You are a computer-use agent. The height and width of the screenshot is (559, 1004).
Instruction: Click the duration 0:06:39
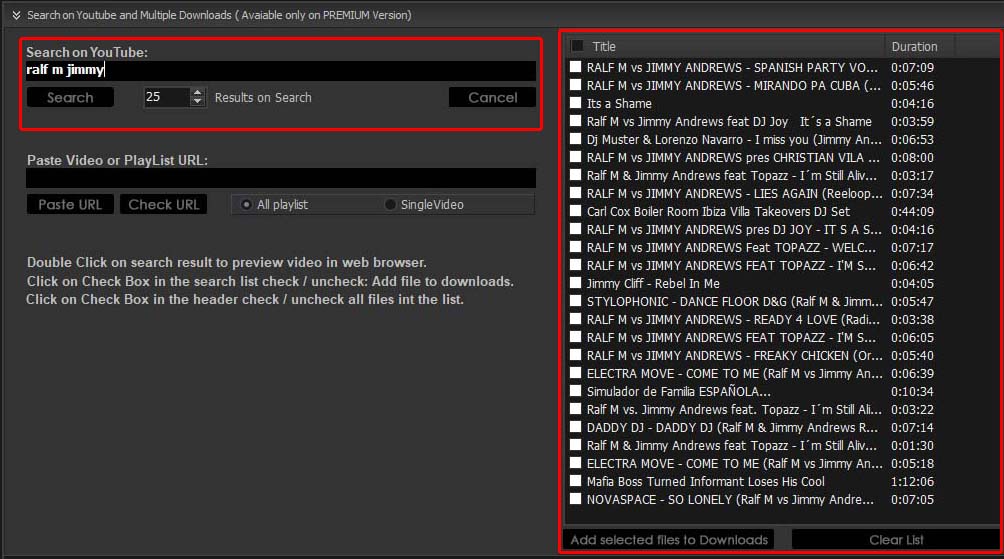tap(912, 373)
